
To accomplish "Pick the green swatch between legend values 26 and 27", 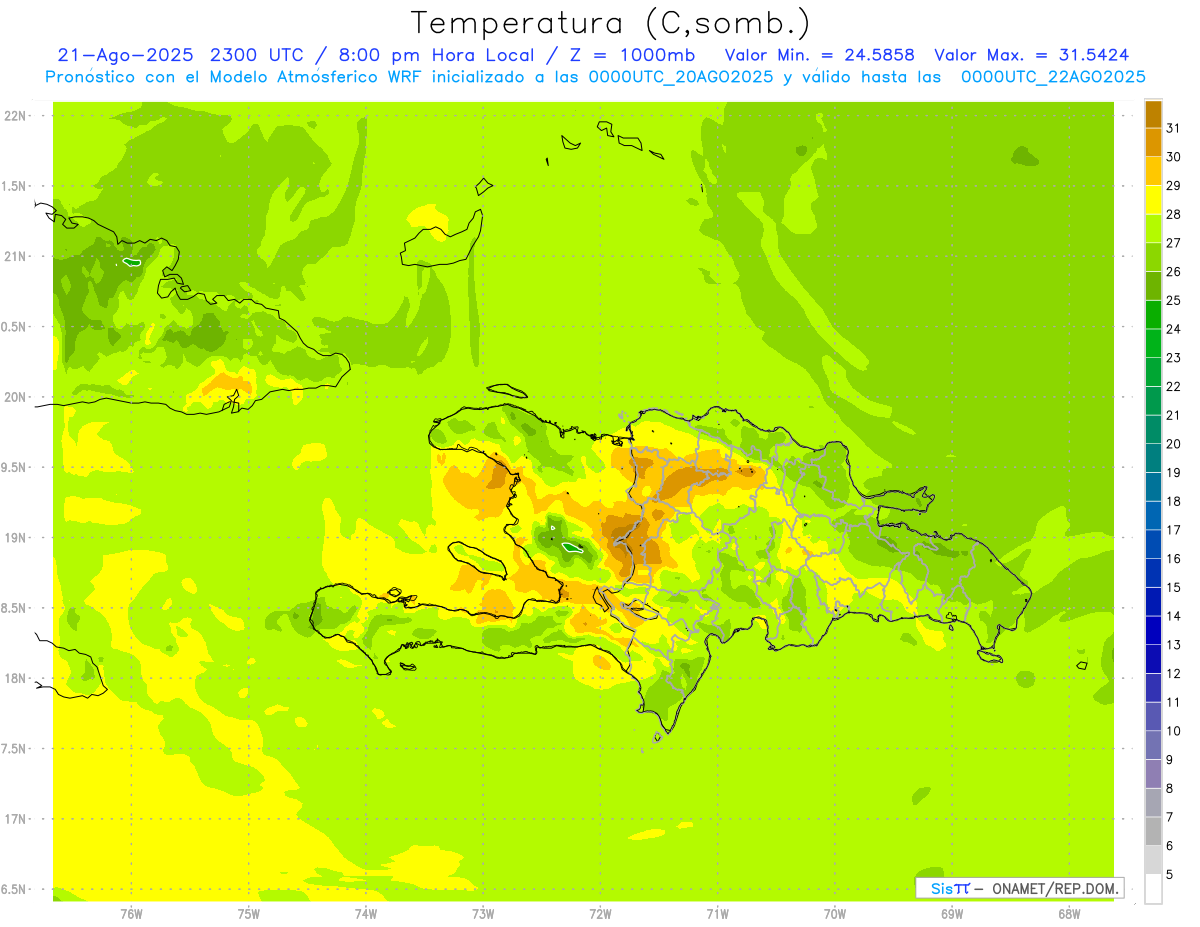I will (1154, 257).
